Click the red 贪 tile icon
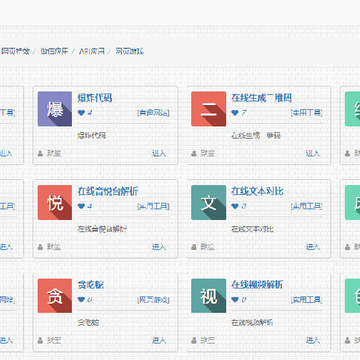Viewport: 360px width, 360px height. point(55,296)
